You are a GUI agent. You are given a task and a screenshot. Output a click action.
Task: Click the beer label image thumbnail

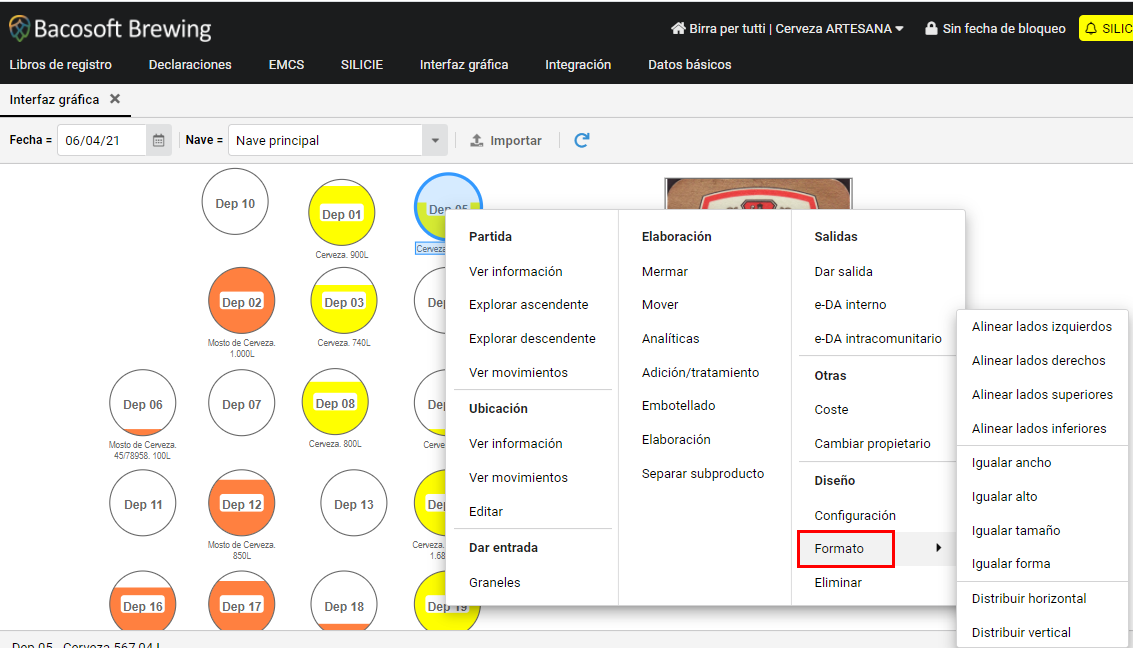pyautogui.click(x=758, y=194)
